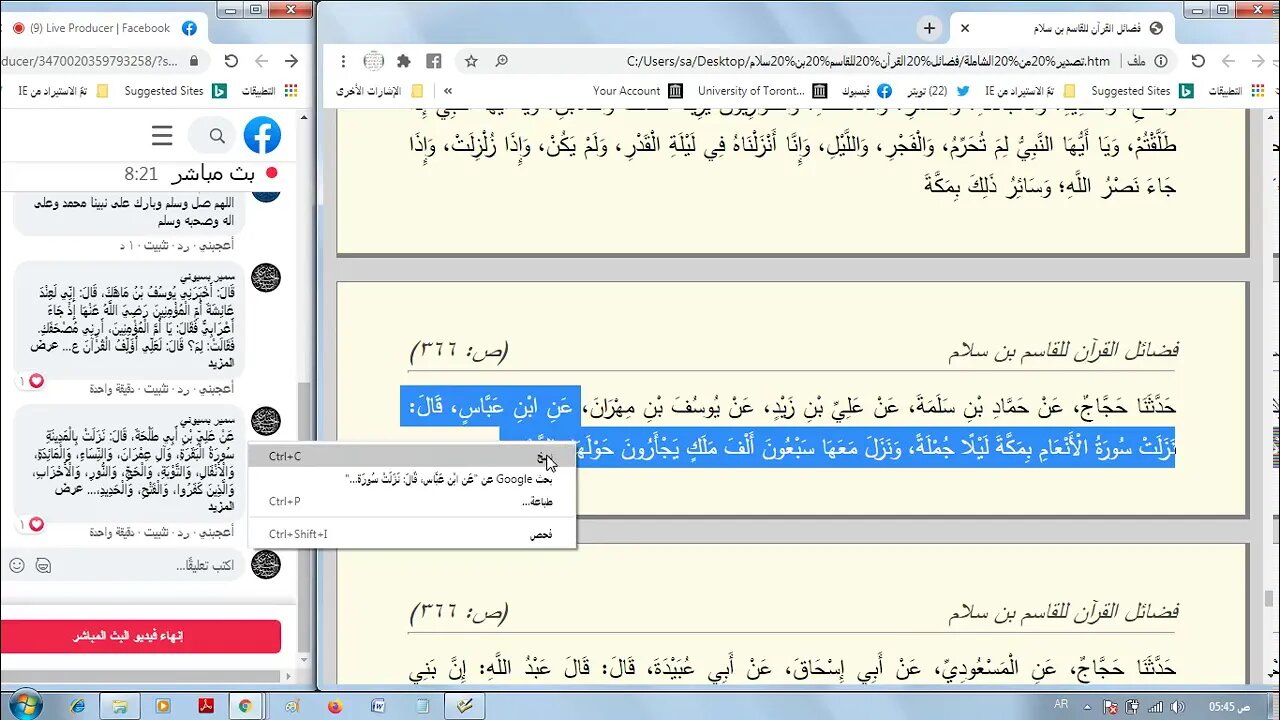
Task: Close the فضائل القرآن browser tab
Action: click(x=965, y=28)
